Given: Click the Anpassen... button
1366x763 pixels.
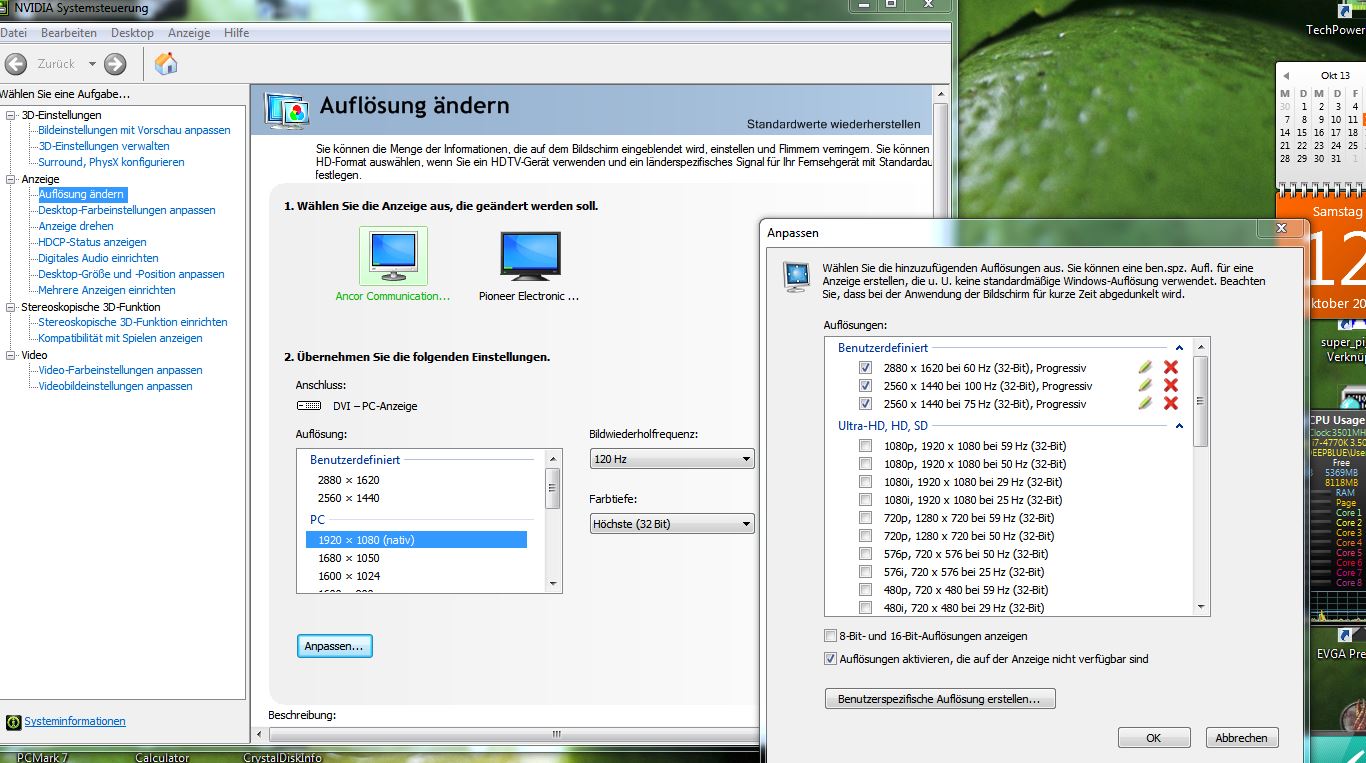Looking at the screenshot, I should 335,646.
